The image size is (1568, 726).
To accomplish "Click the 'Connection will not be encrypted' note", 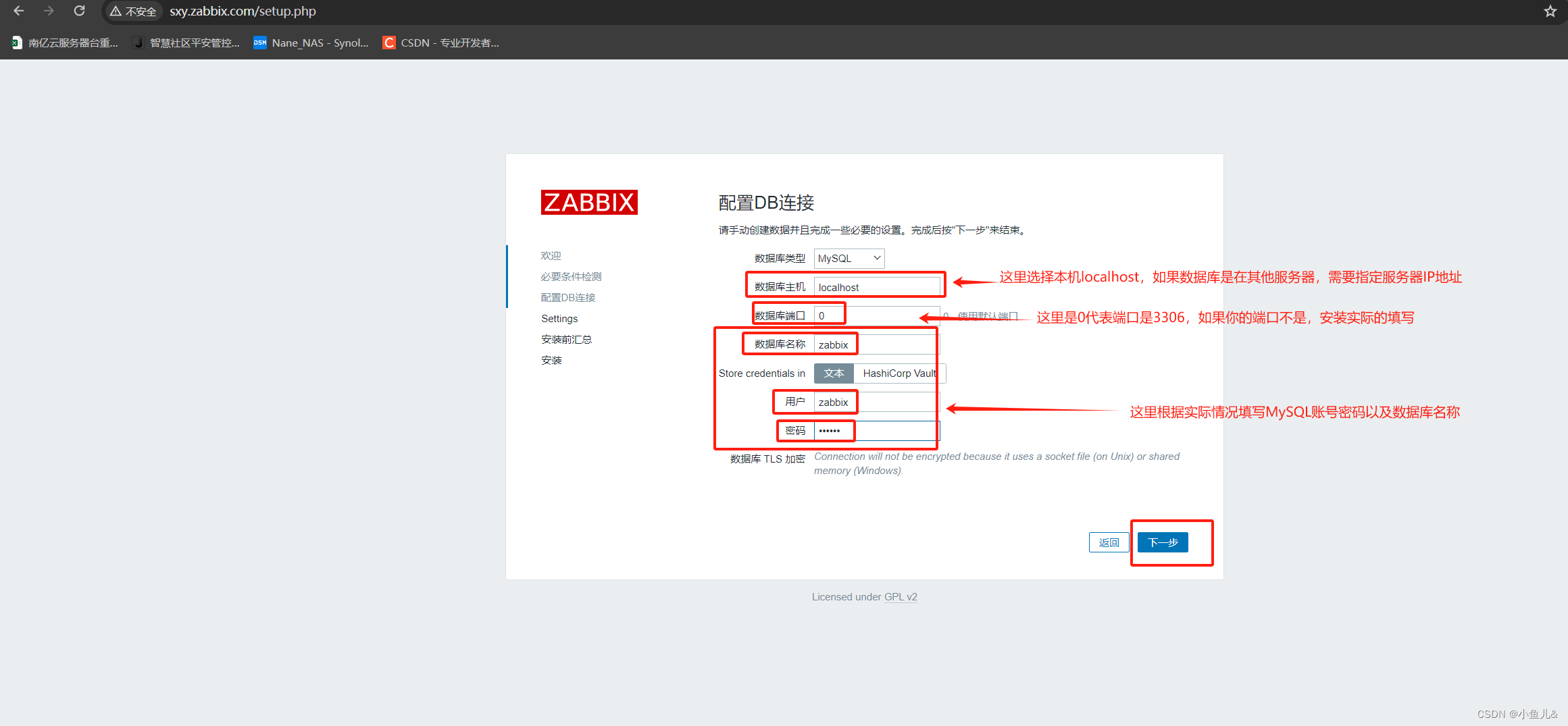I will pos(996,464).
